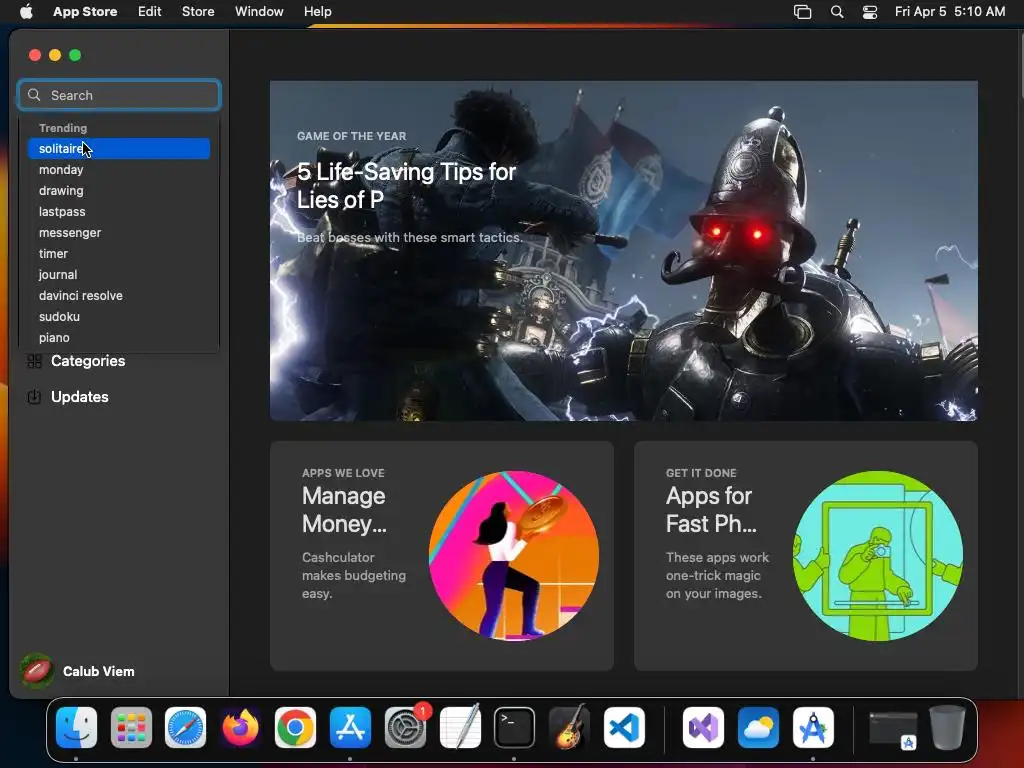Open the Categories sidebar section

click(88, 361)
